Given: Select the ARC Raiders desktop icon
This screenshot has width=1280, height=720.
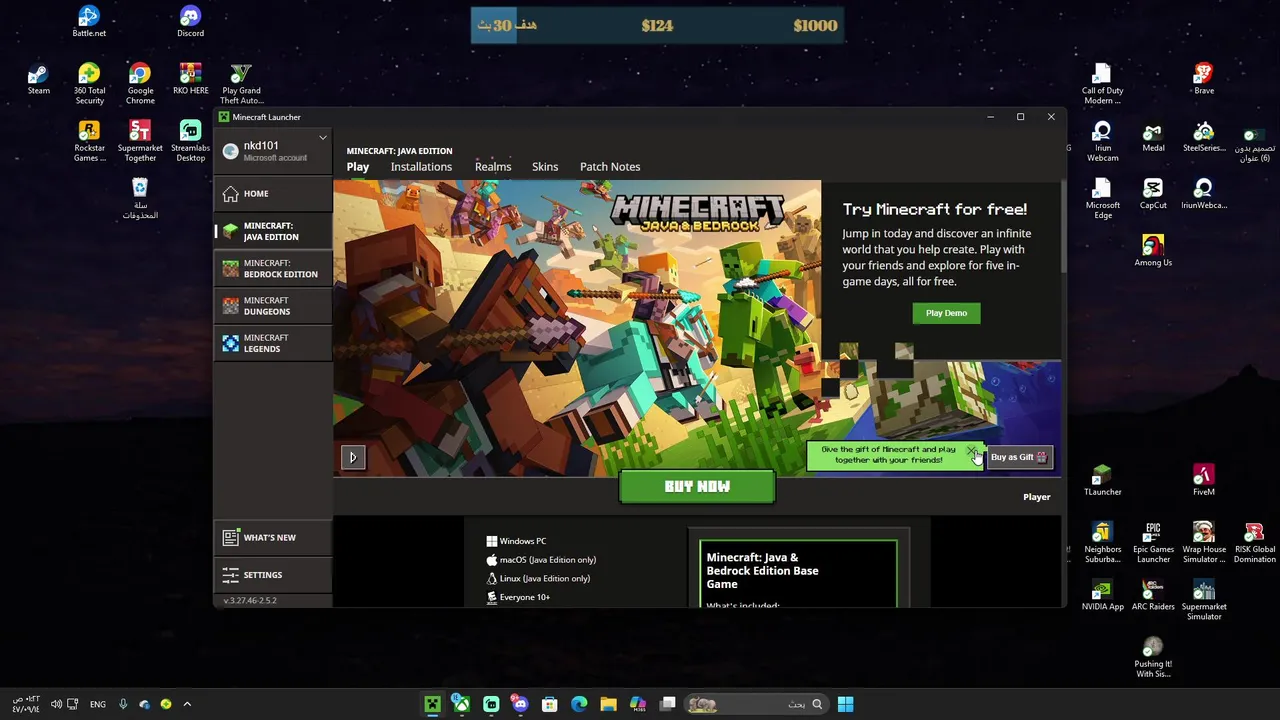Looking at the screenshot, I should click(1153, 594).
